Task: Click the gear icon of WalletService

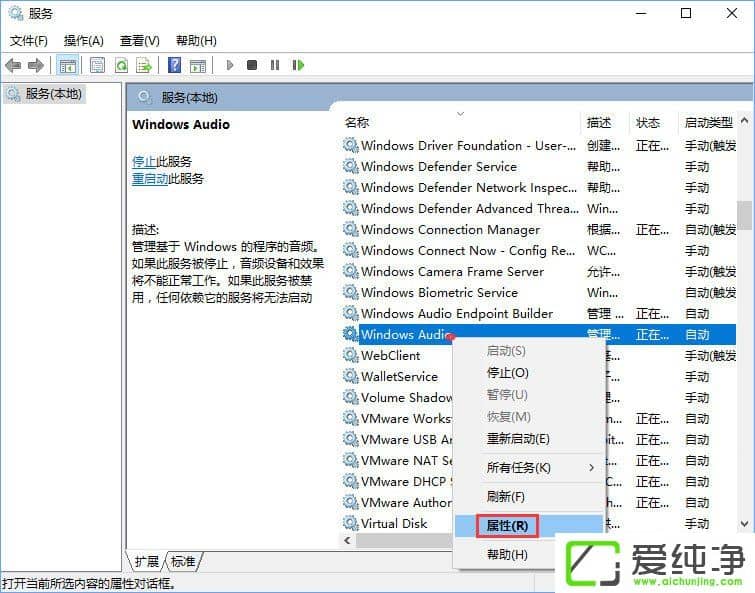Action: click(350, 376)
